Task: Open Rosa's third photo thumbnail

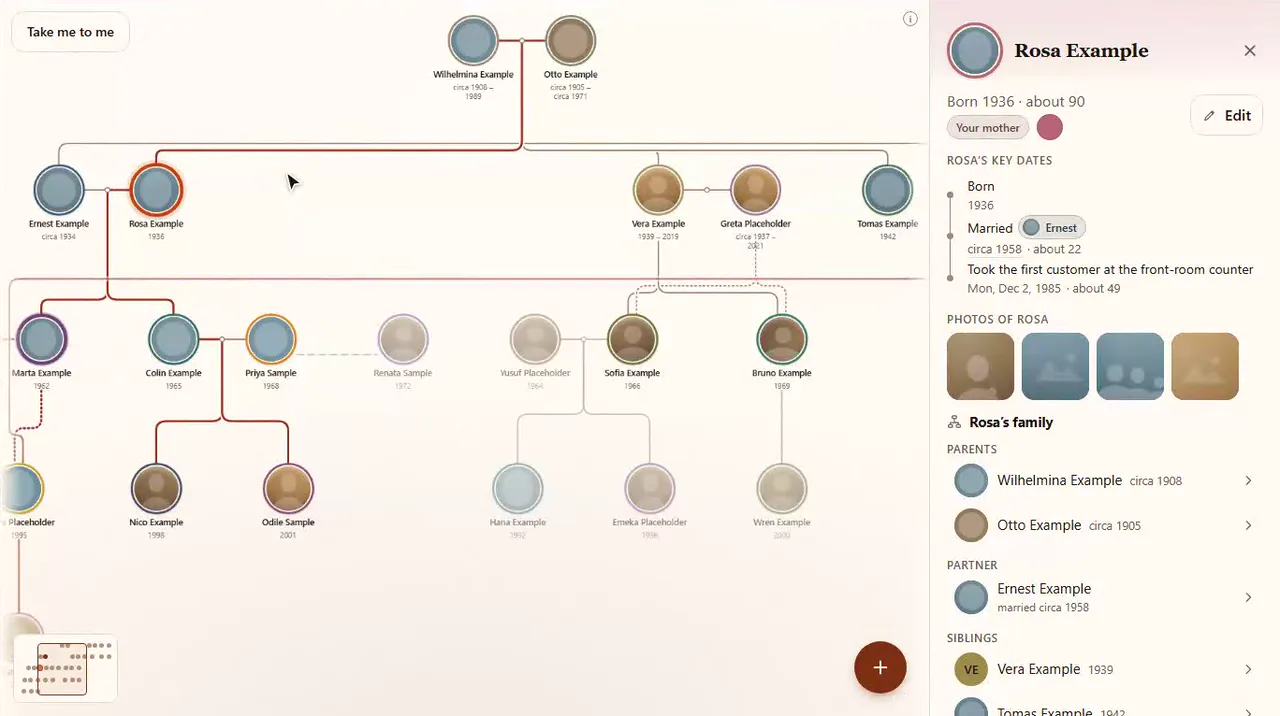Action: 1130,367
